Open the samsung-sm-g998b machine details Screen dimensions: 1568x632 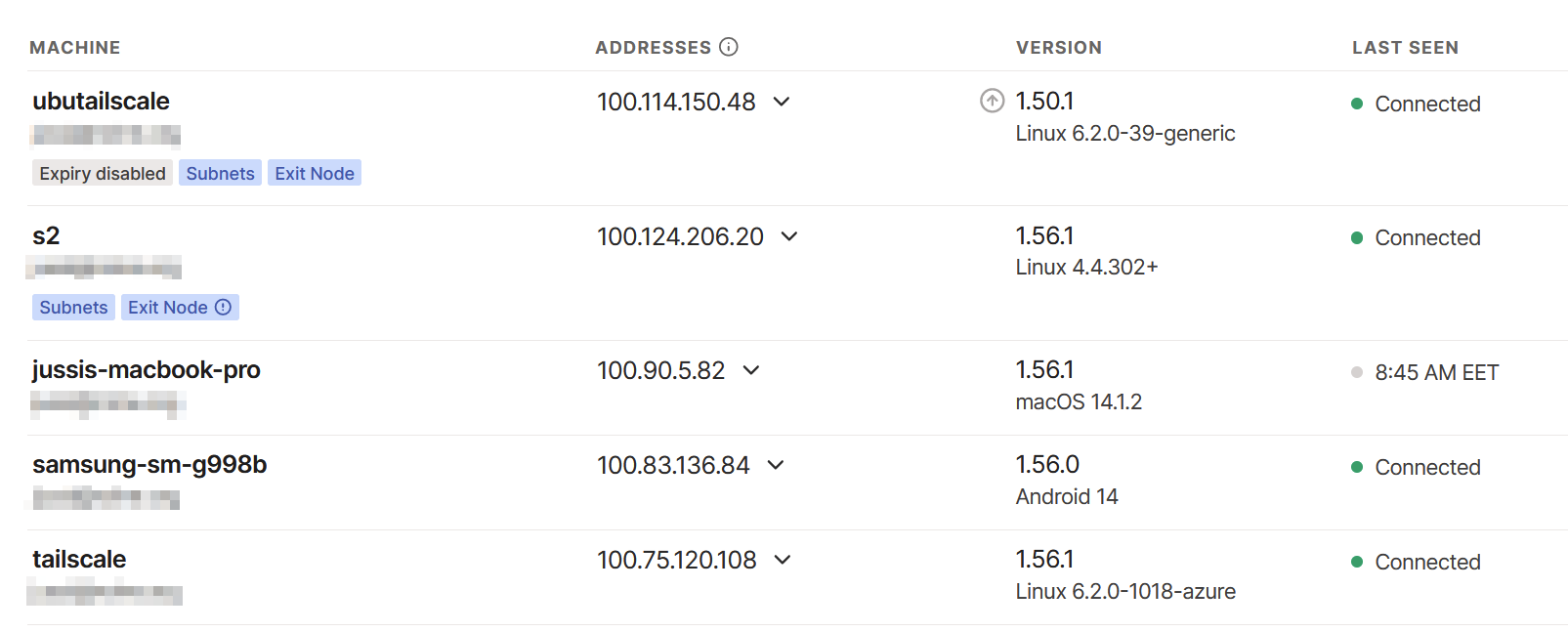coord(149,465)
